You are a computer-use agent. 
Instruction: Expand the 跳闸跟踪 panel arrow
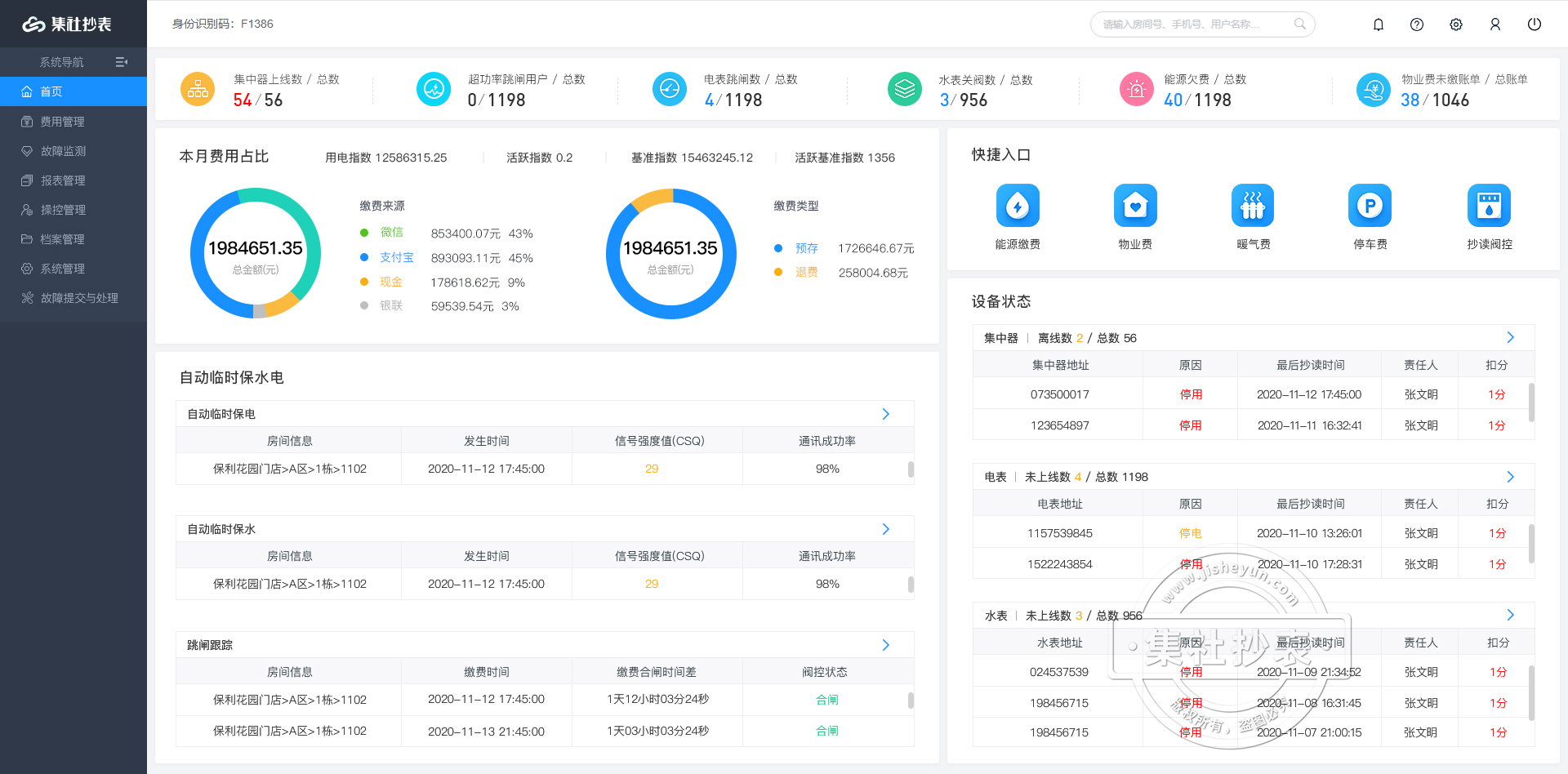[886, 645]
